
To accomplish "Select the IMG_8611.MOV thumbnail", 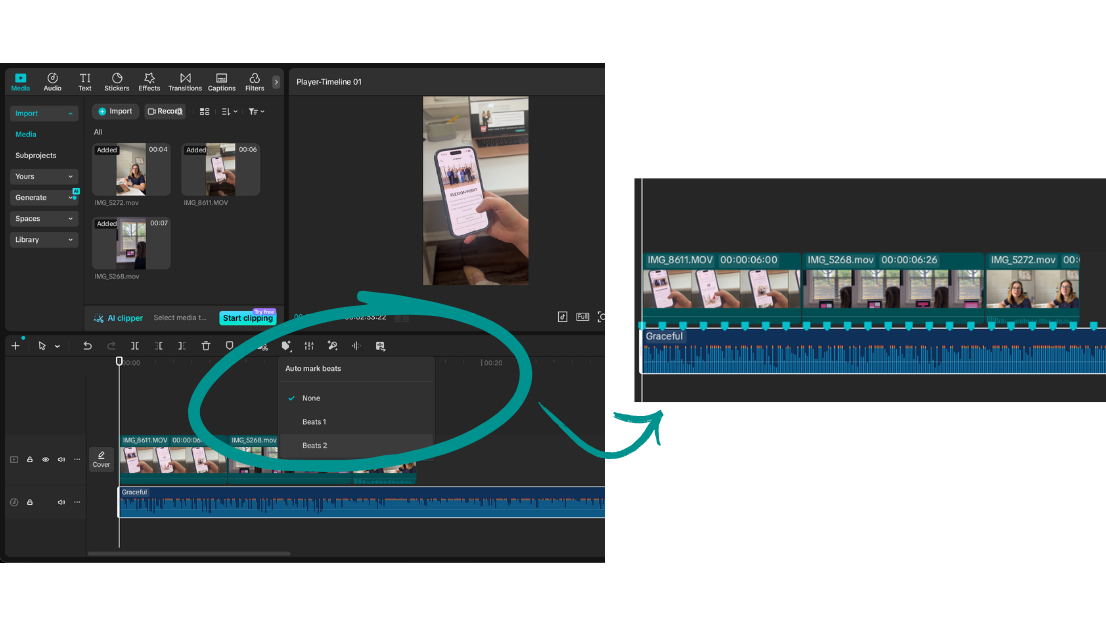I will pos(220,169).
